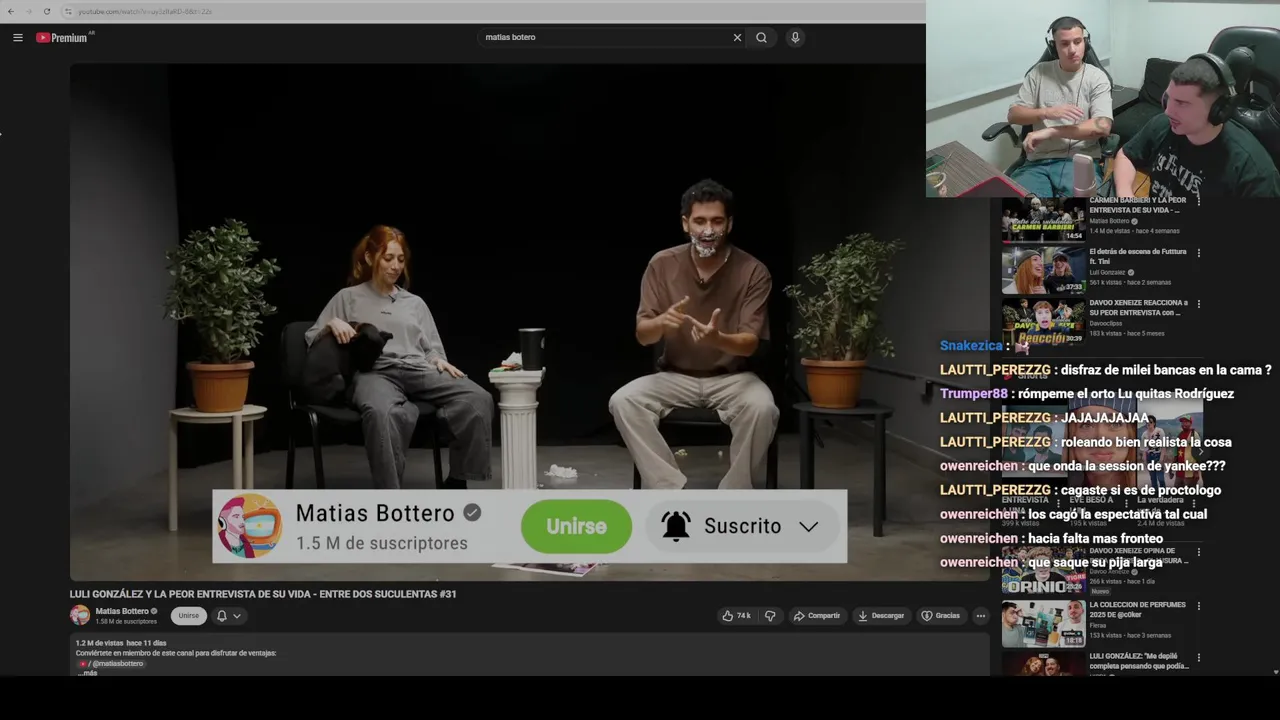The width and height of the screenshot is (1280, 720).
Task: Open options for LA COLECCION DE PERFUMES video
Action: tap(1198, 606)
